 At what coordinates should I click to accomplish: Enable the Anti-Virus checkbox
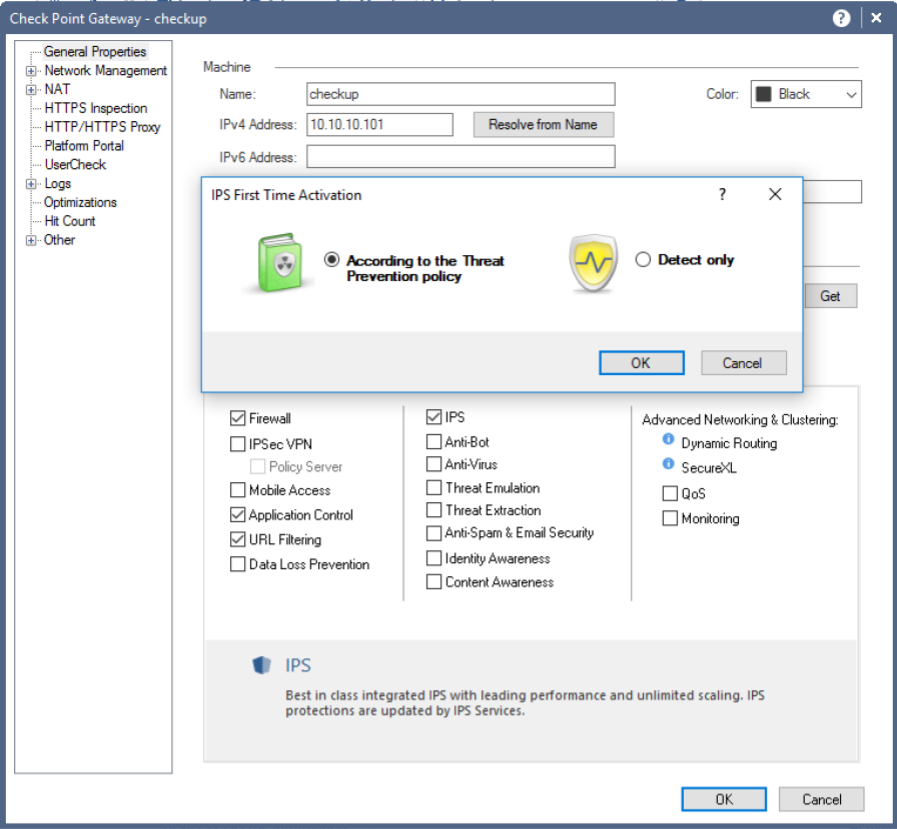(x=434, y=464)
